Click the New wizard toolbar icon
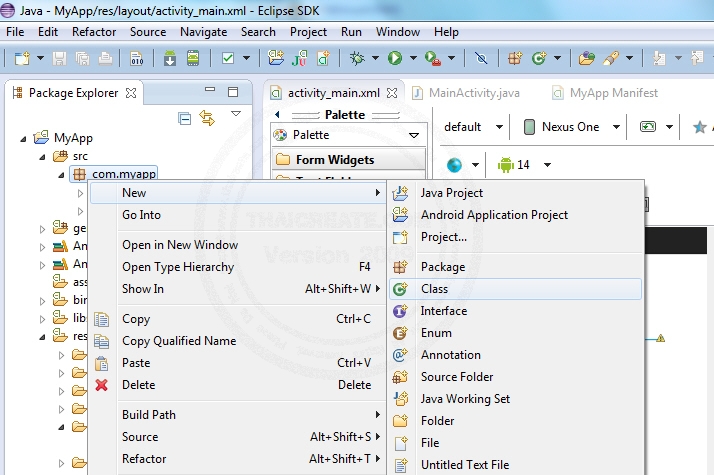The height and width of the screenshot is (475, 714). [22, 58]
